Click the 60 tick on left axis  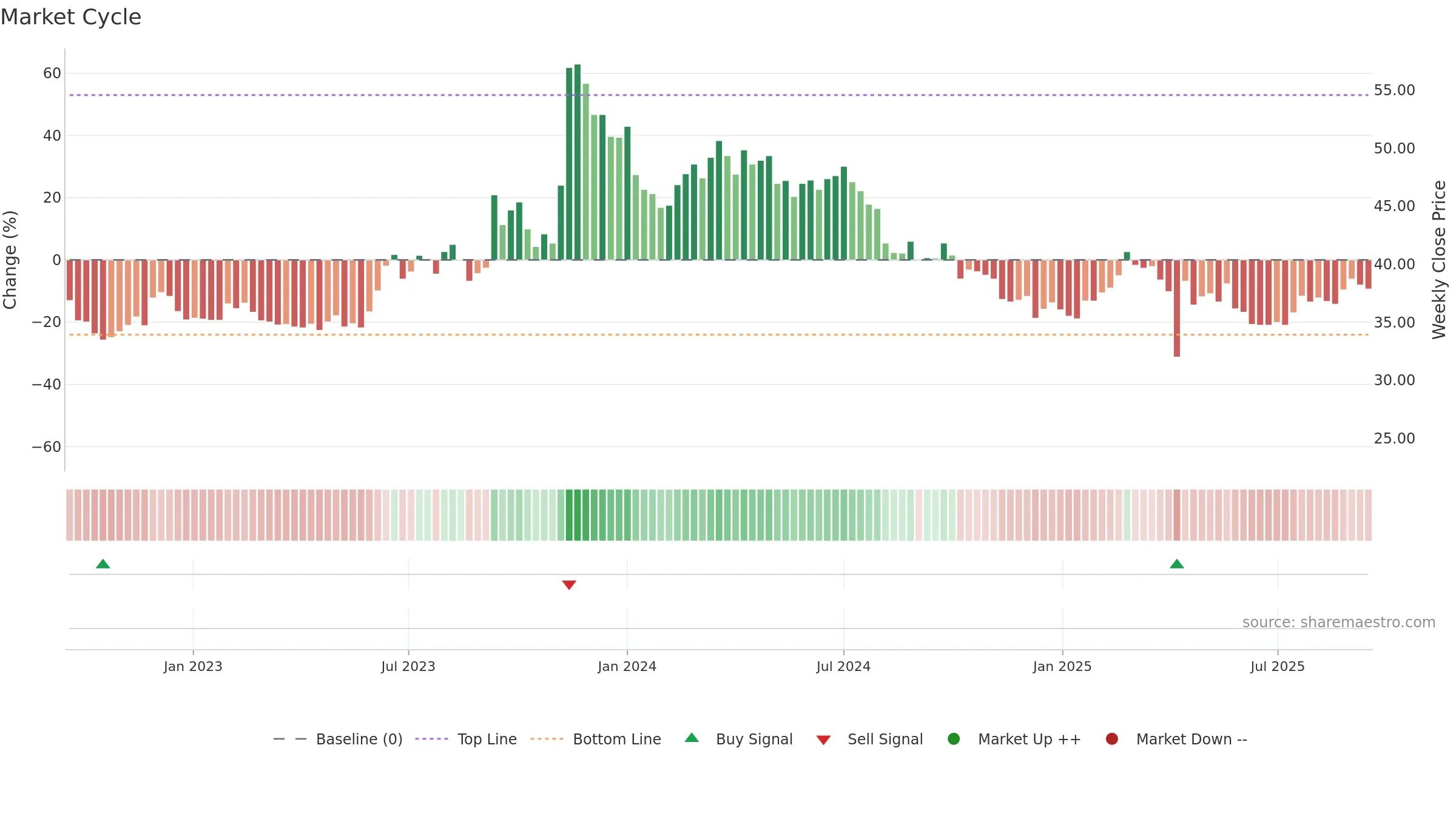coord(52,73)
